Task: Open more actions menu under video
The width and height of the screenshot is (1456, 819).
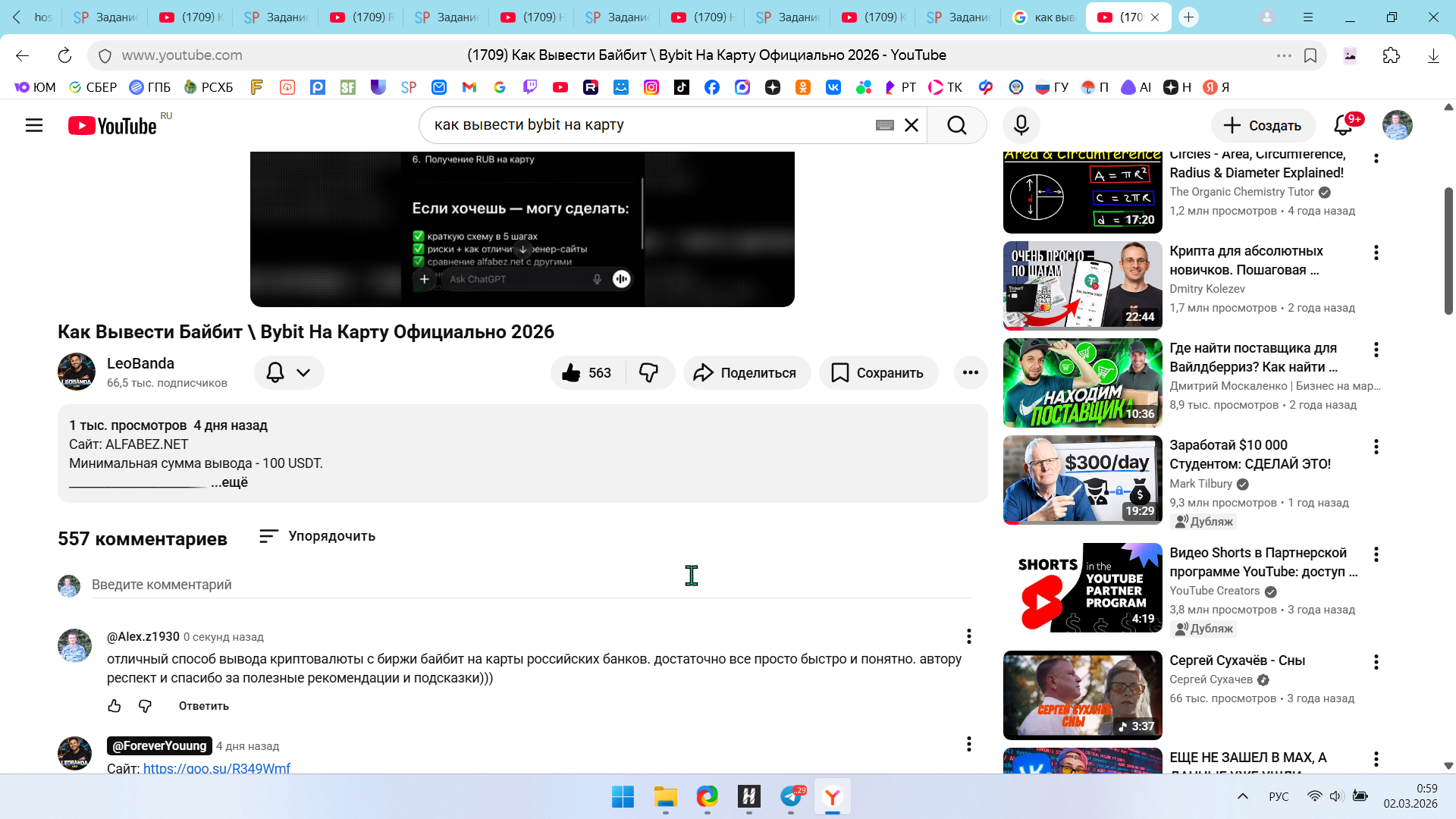Action: [971, 372]
